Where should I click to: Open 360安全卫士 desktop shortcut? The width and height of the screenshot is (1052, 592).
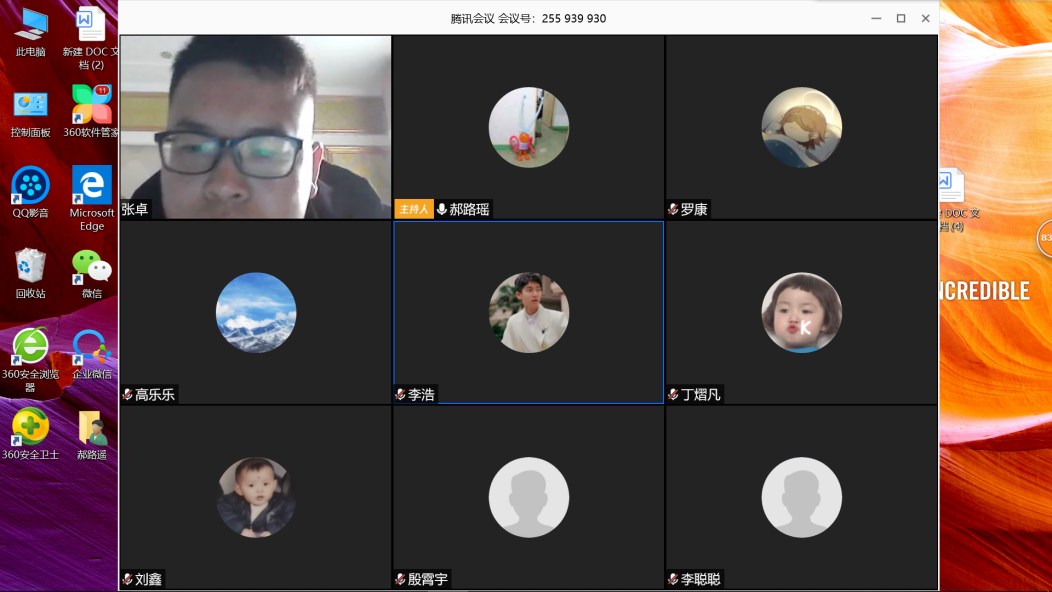click(30, 427)
